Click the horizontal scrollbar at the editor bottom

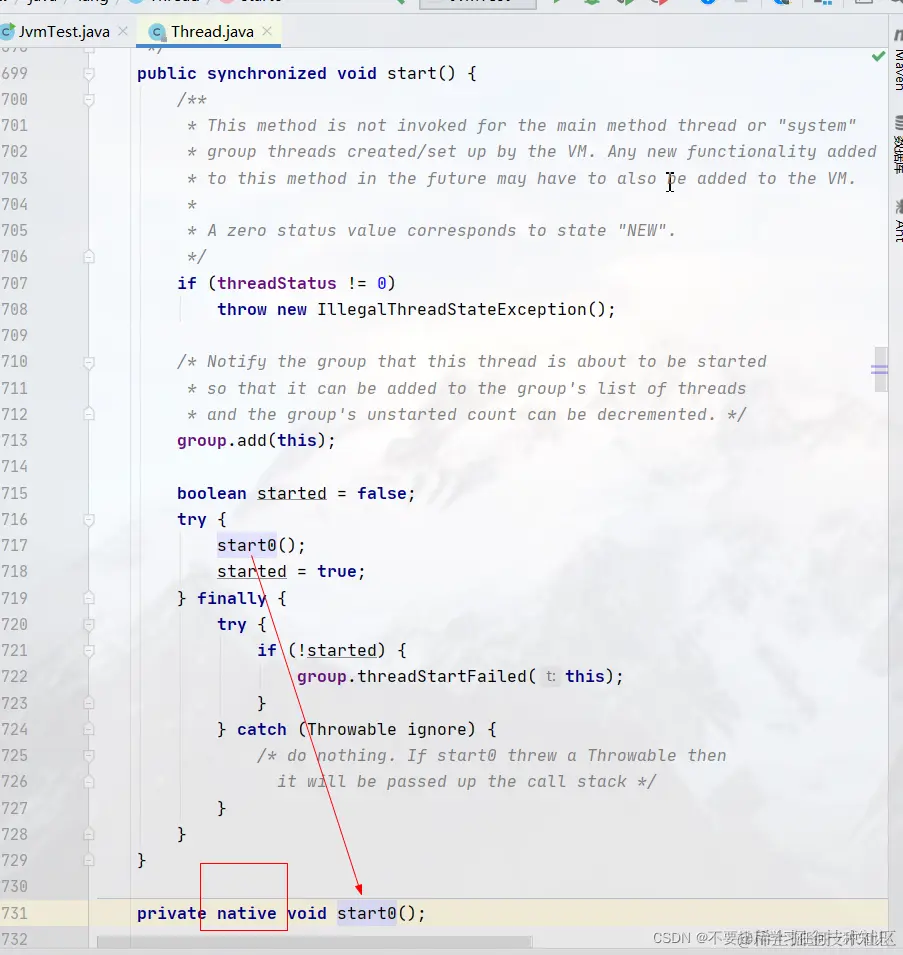coord(315,942)
